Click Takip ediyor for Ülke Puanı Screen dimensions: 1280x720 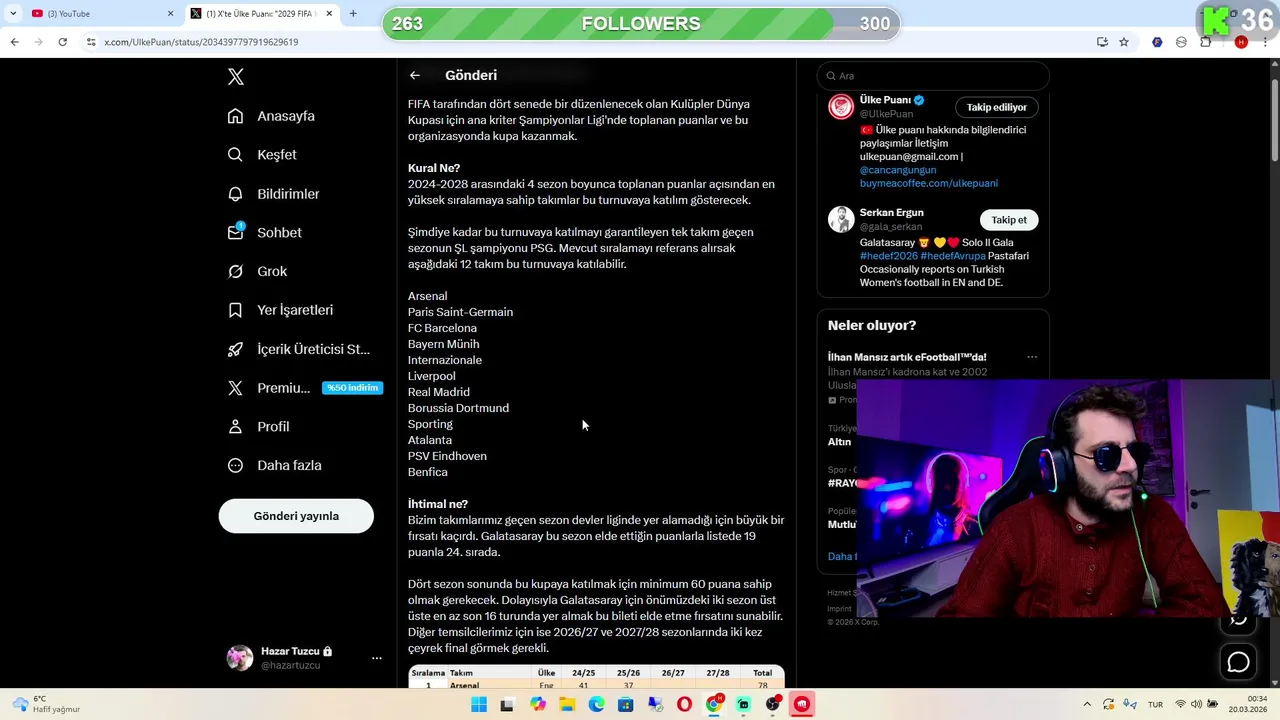[996, 107]
